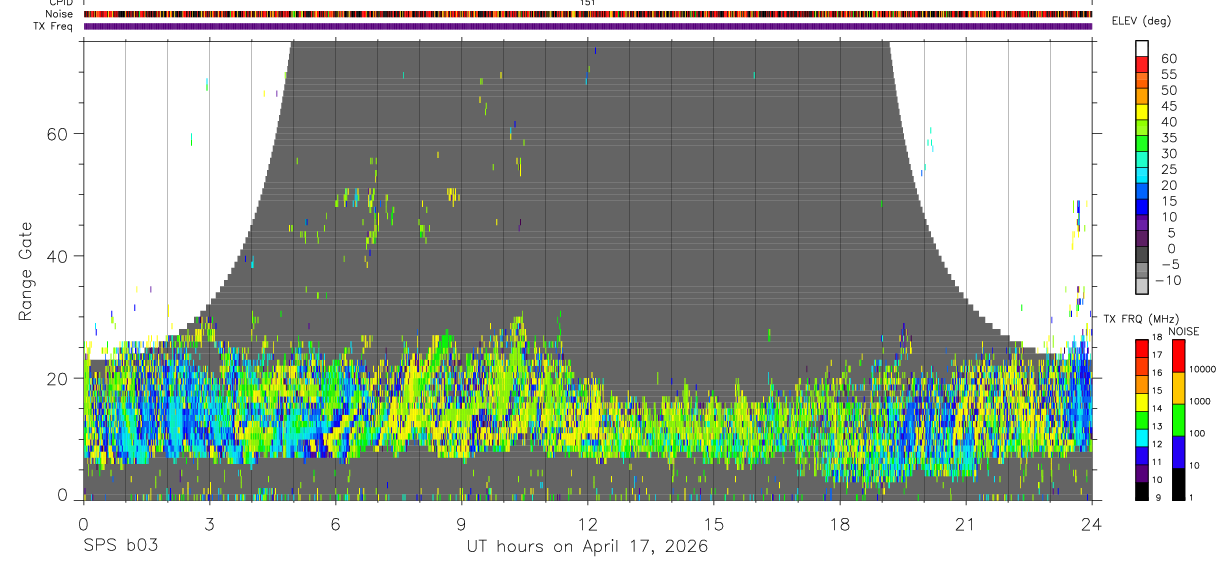Click the 'ELEV (deg)' colorbar title
This screenshot has width=1228, height=567.
click(x=1141, y=21)
